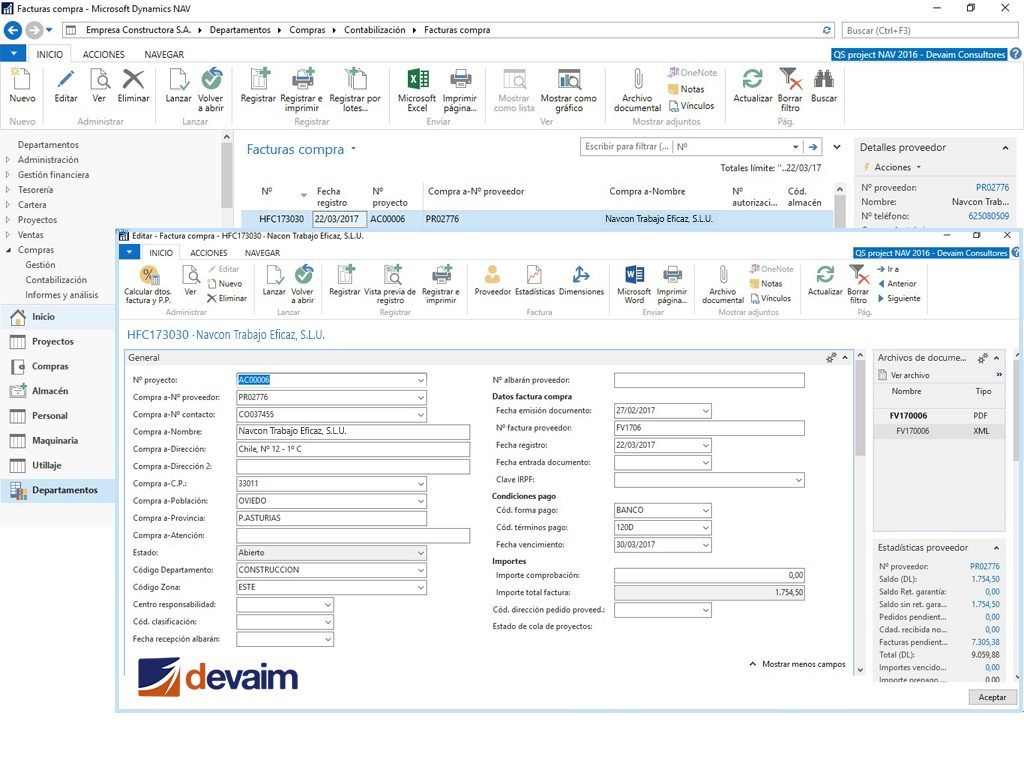
Task: Open Nº proyecto dropdown arrow
Action: point(421,380)
